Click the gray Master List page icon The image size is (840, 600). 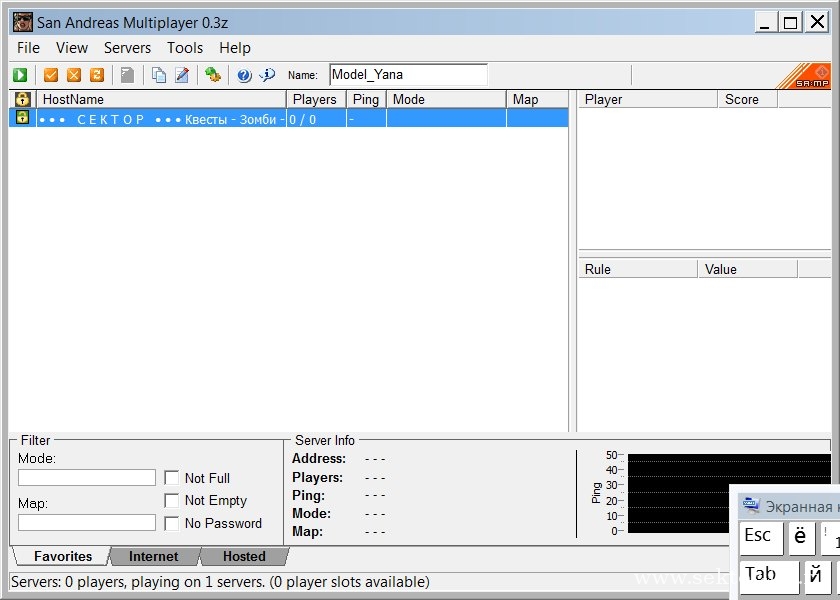tap(128, 75)
